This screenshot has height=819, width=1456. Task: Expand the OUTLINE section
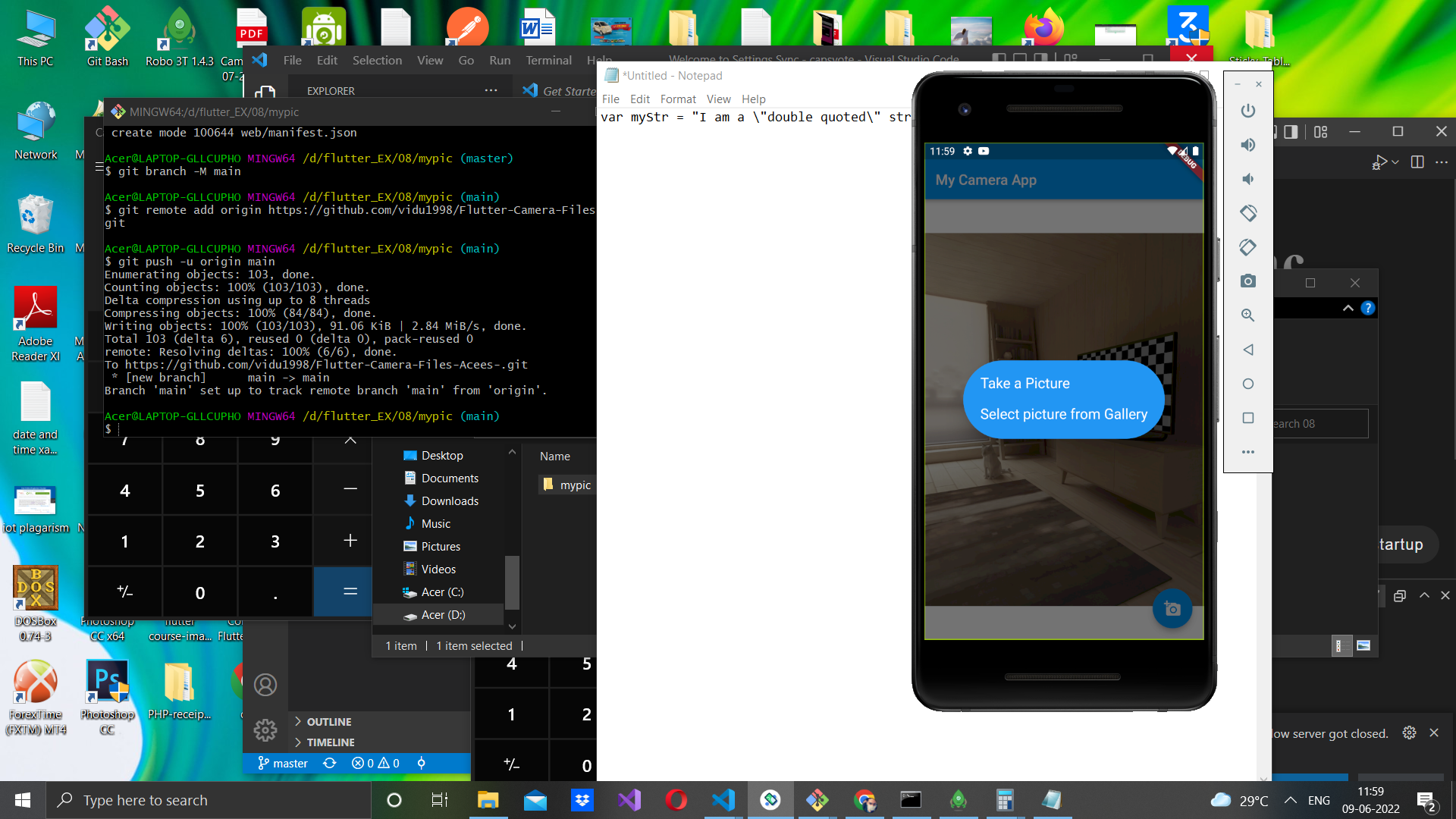click(331, 721)
